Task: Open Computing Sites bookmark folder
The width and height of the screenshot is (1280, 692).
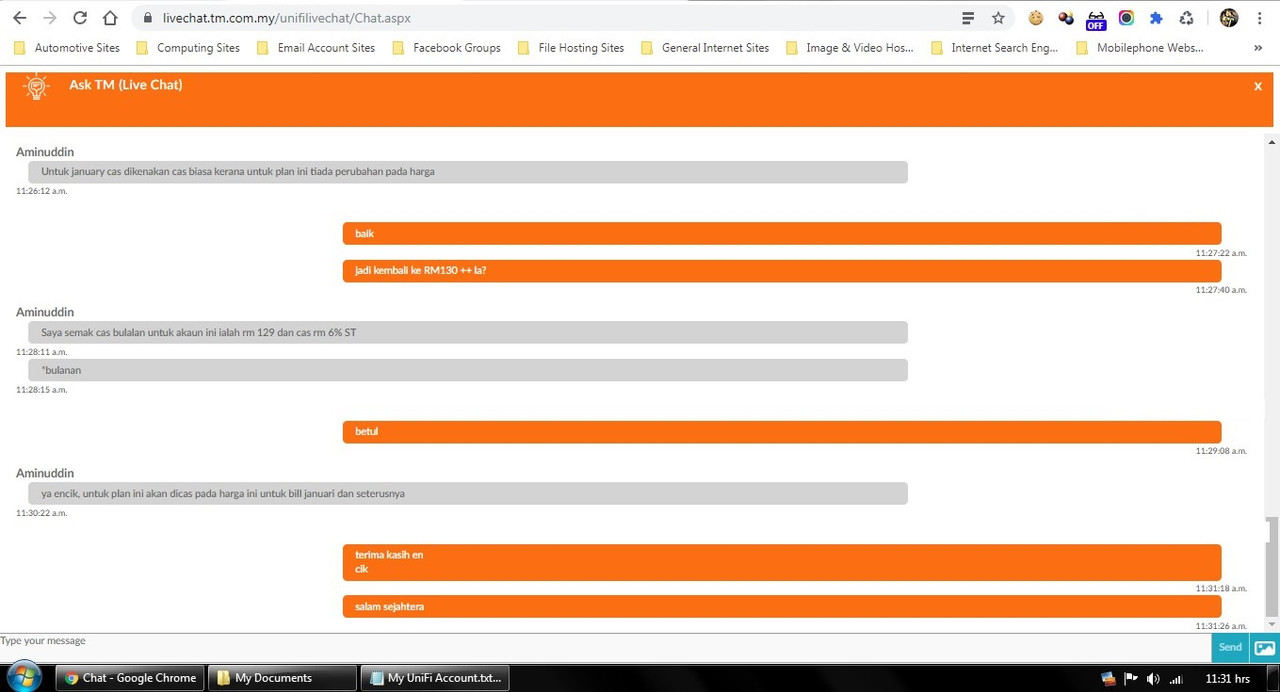Action: click(x=188, y=47)
